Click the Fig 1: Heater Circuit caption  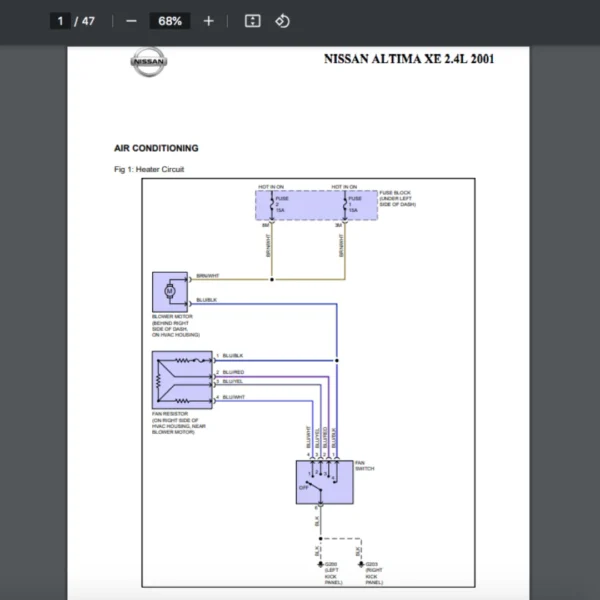point(149,170)
